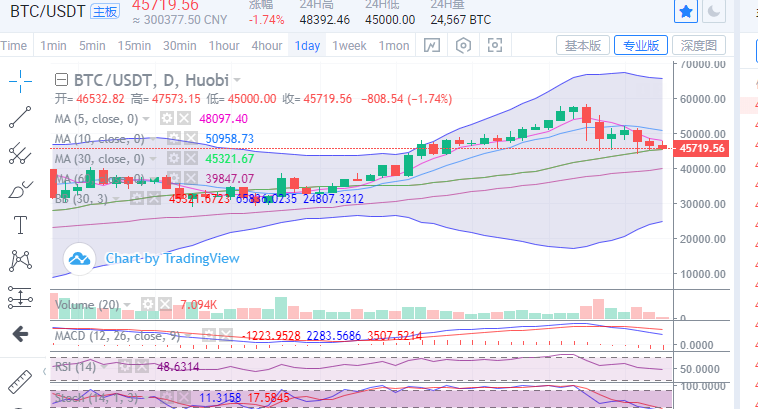Select the 1min interval

click(53, 45)
